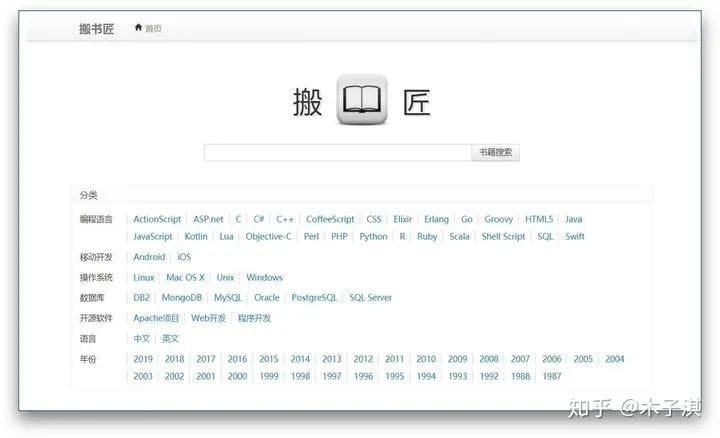This screenshot has width=720, height=438.
Task: Filter by year 2000
Action: click(237, 376)
